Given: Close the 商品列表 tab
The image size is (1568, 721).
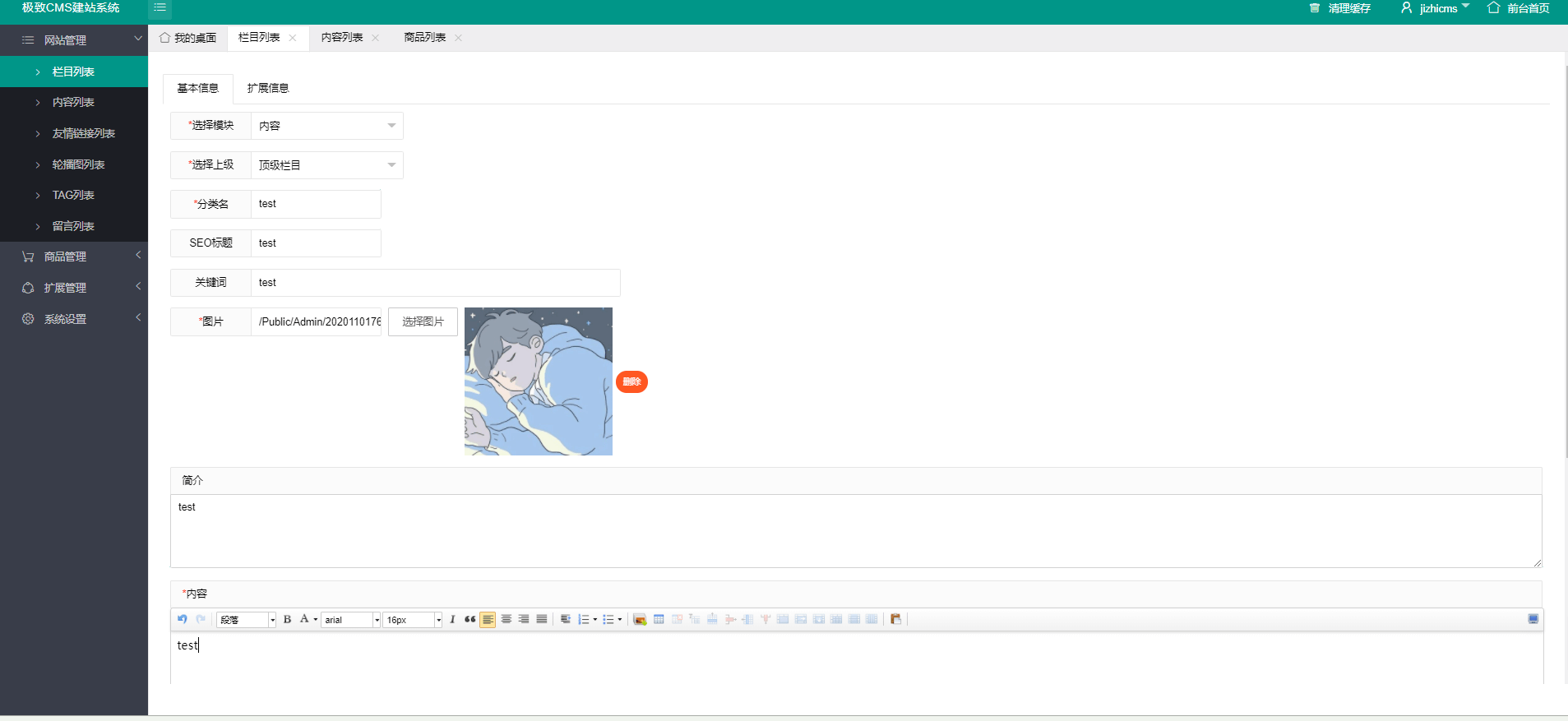Looking at the screenshot, I should coord(459,38).
